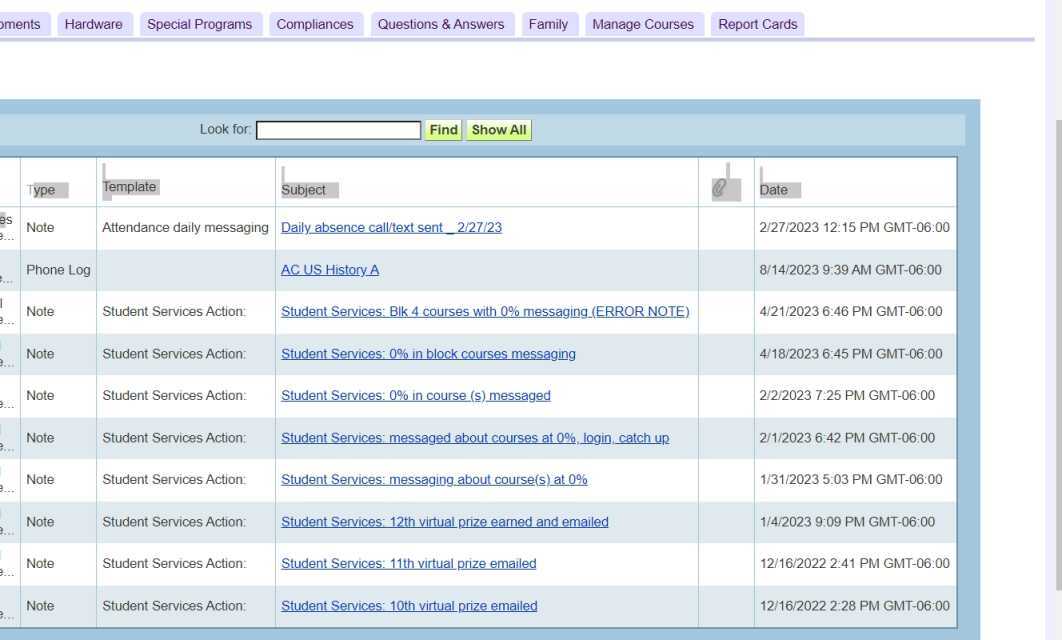Open the Hardware tab

point(93,24)
